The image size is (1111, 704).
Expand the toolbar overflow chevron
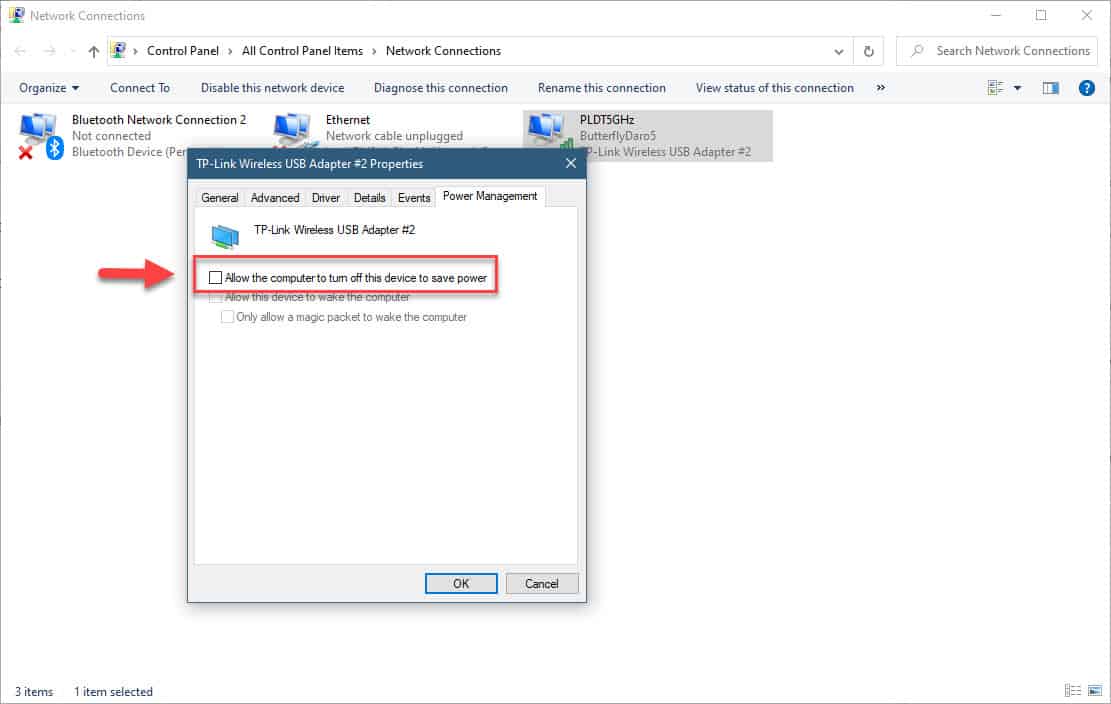(x=881, y=88)
